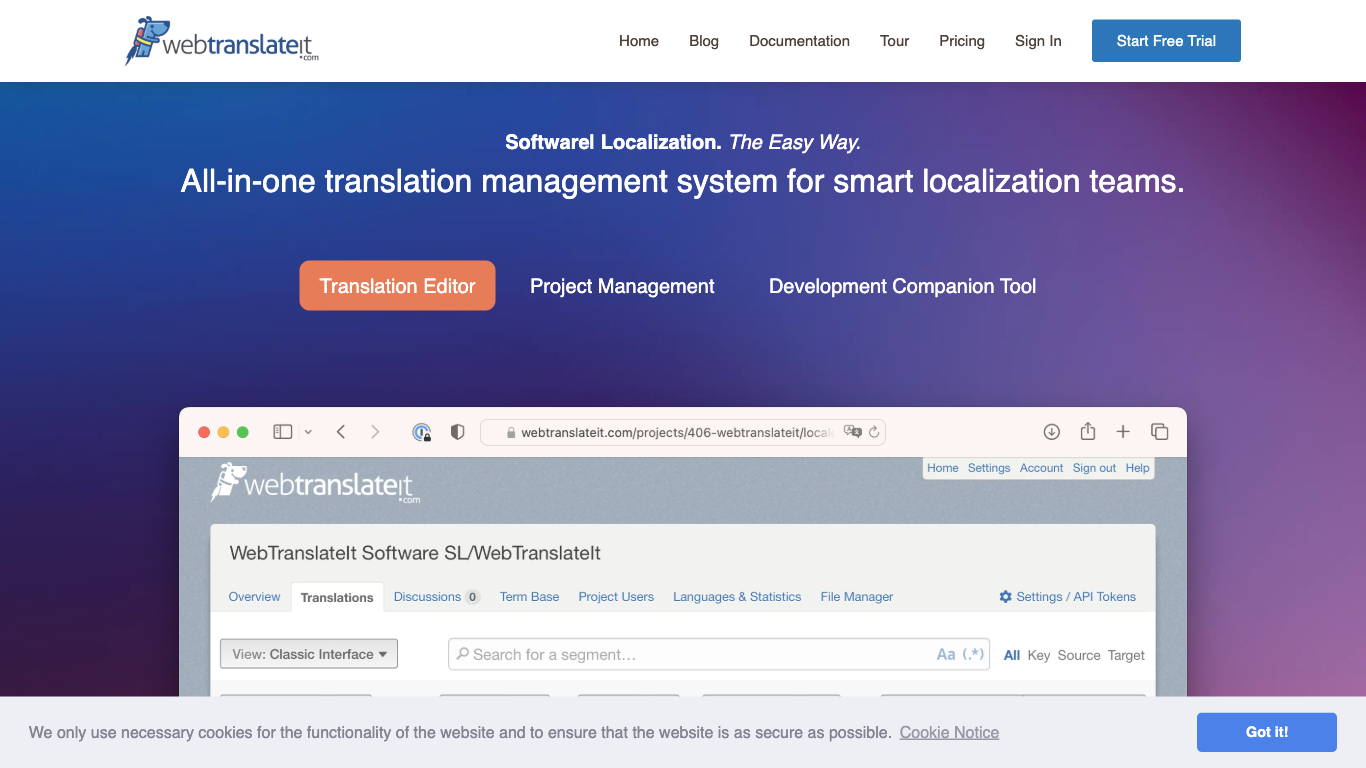
Task: Click the project title WebTranslateIt Software SL/WebTranslateIt
Action: coord(415,553)
